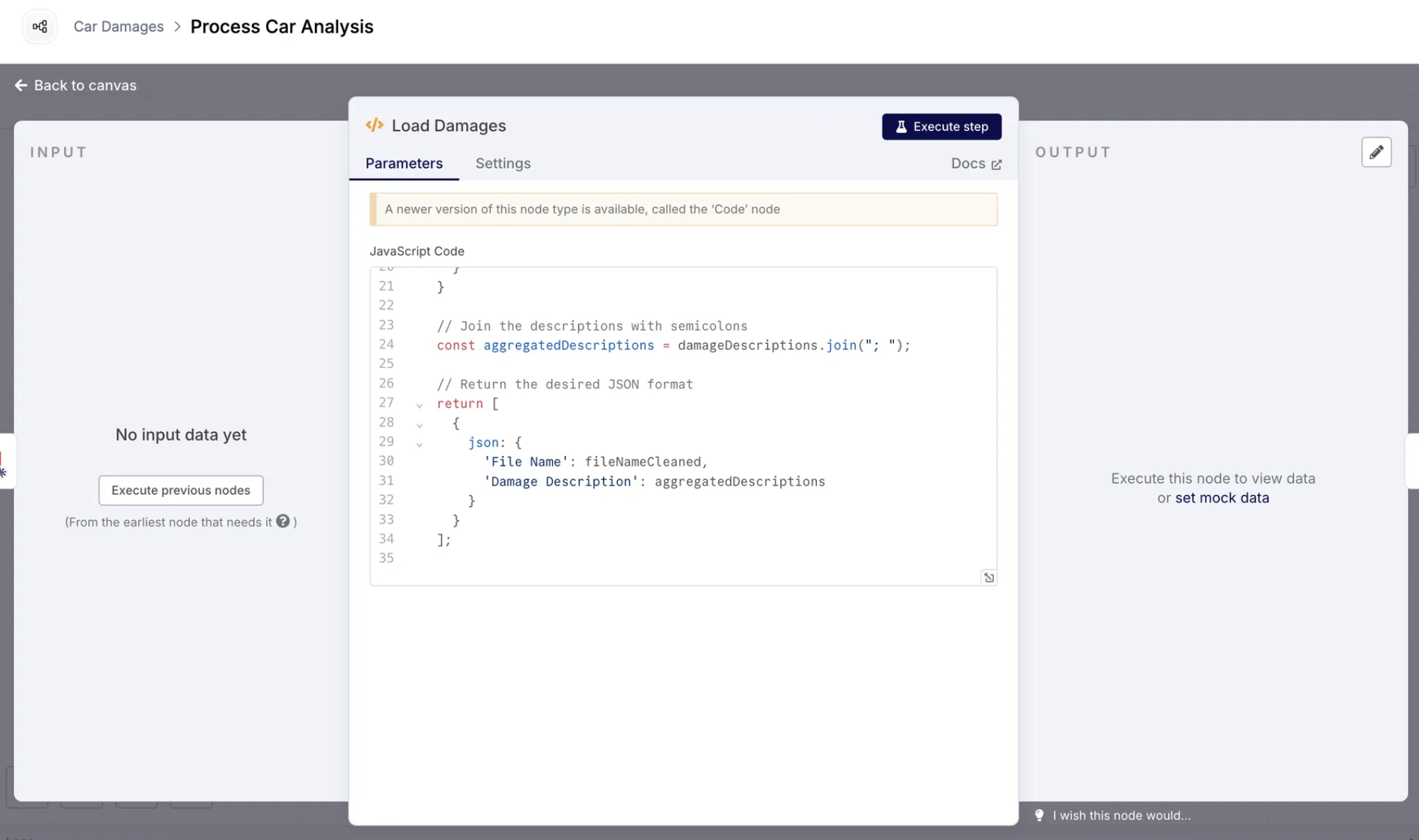Click the 'No input data yet' message

181,435
